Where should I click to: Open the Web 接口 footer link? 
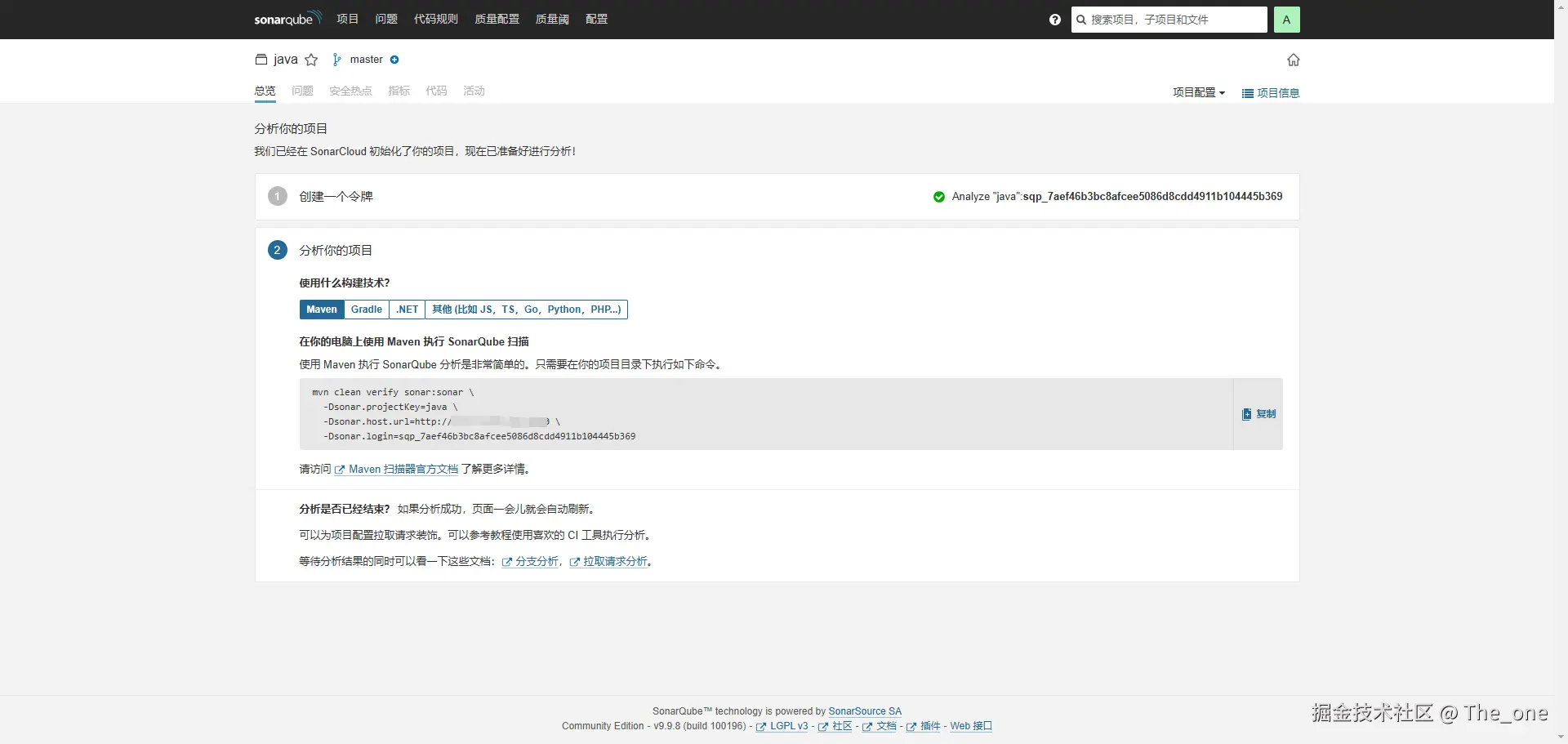coord(971,726)
